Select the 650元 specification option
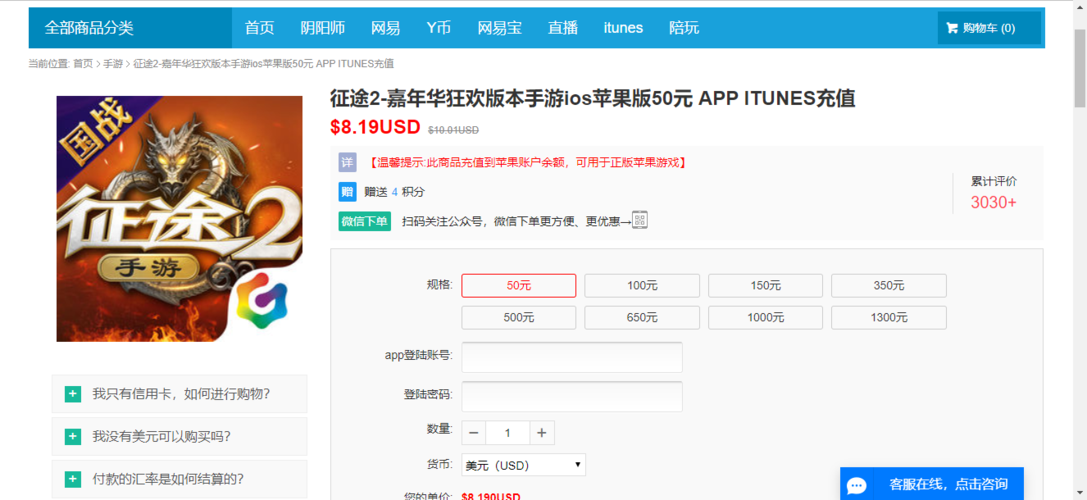1087x500 pixels. click(642, 318)
